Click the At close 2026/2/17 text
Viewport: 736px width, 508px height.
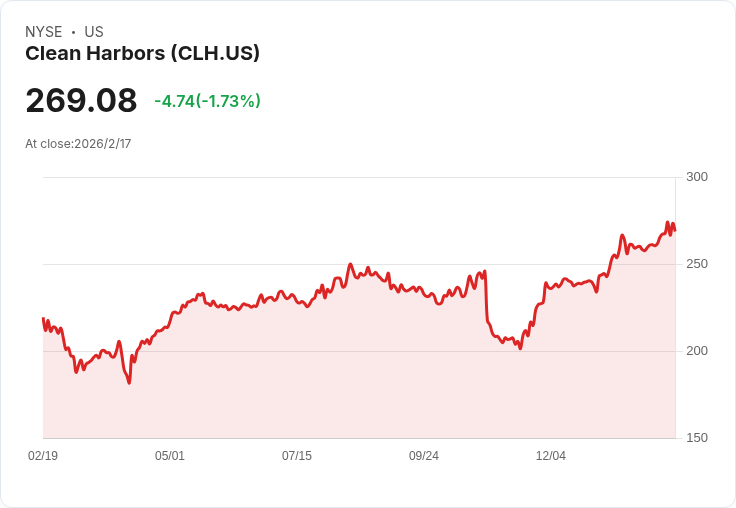78,144
